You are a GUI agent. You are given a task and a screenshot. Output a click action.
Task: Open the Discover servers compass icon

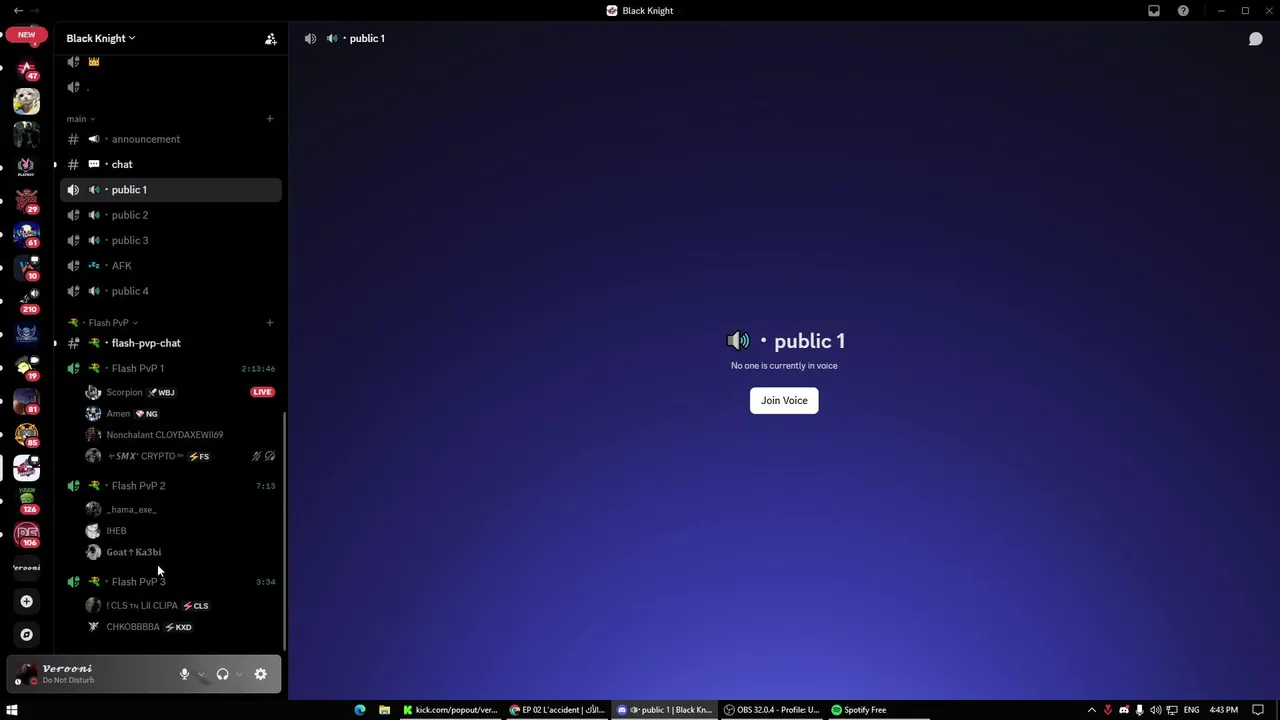point(27,635)
